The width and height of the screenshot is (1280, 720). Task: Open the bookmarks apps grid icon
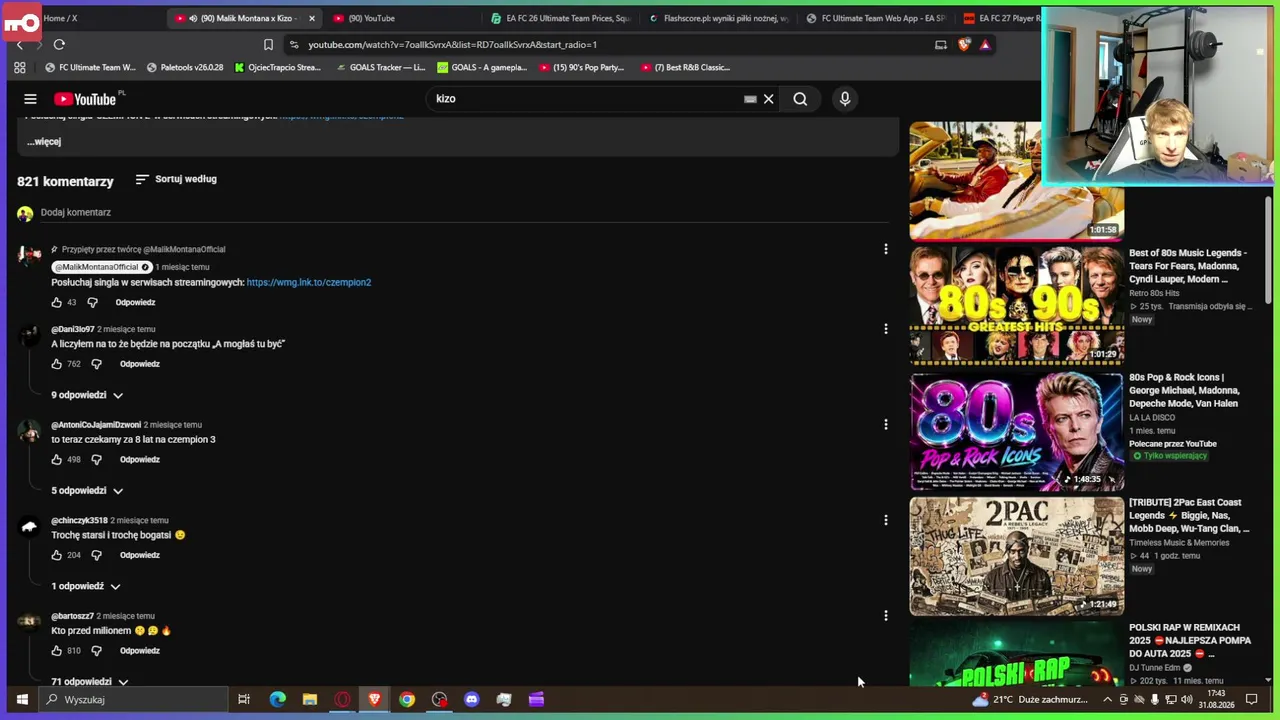pyautogui.click(x=19, y=67)
